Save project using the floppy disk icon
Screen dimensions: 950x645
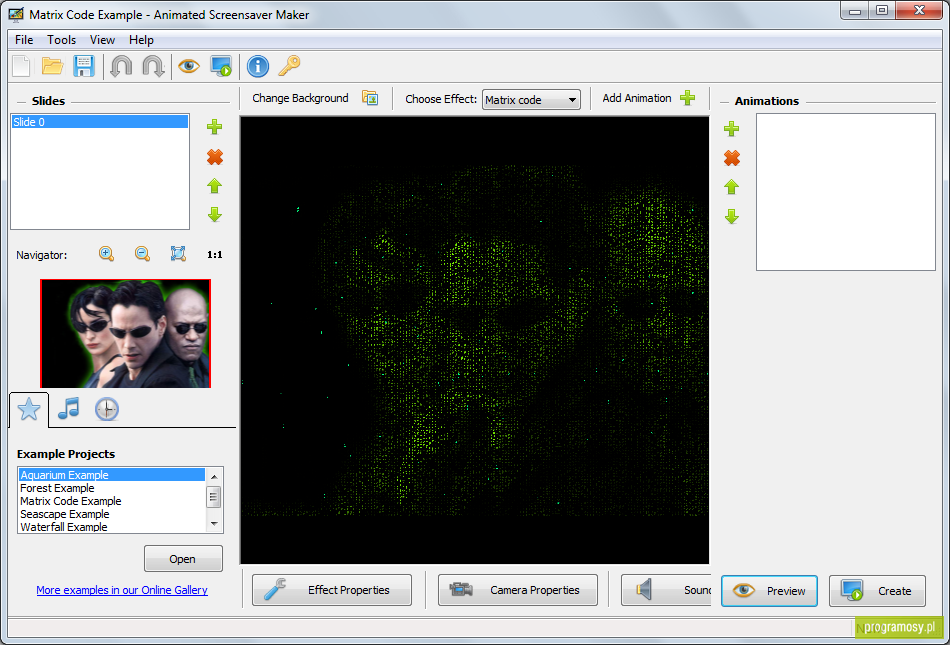coord(84,66)
